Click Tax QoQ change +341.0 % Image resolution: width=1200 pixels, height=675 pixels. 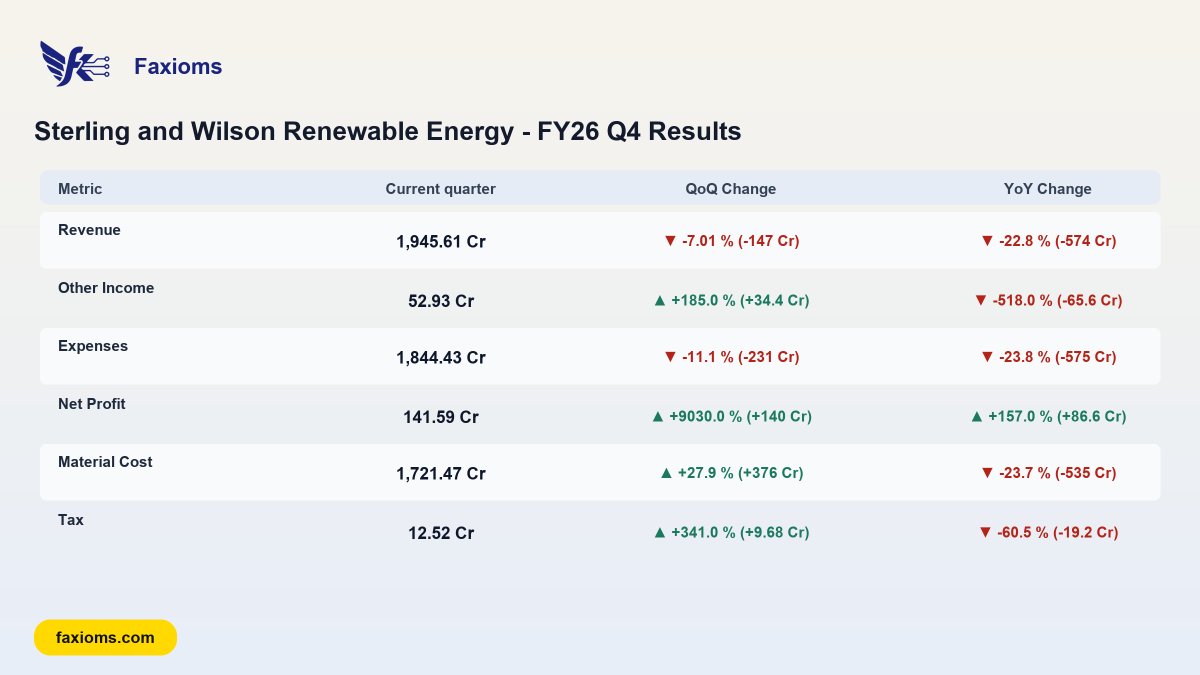(731, 533)
